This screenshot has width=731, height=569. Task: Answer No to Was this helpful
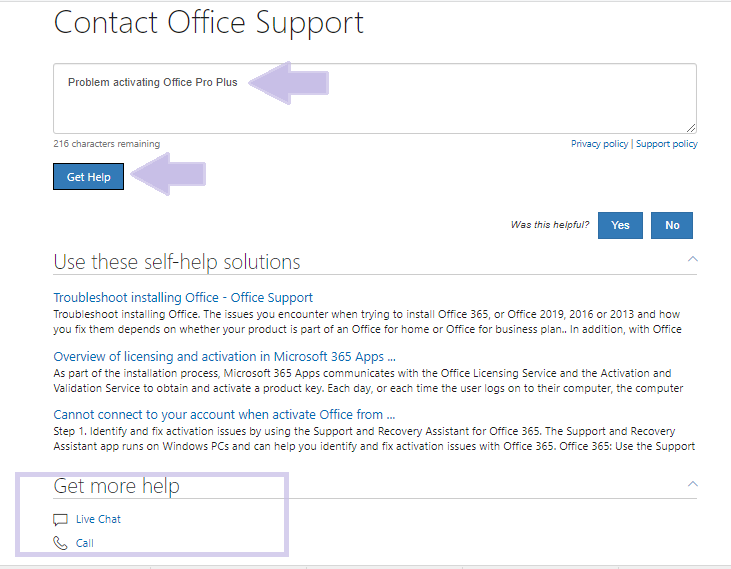coord(672,226)
